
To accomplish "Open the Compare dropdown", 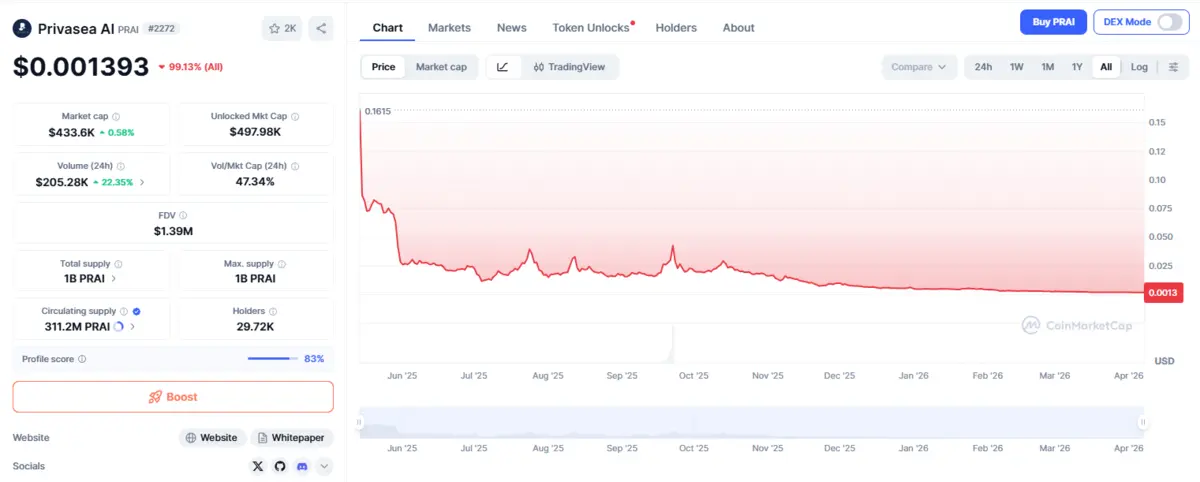I will point(918,67).
